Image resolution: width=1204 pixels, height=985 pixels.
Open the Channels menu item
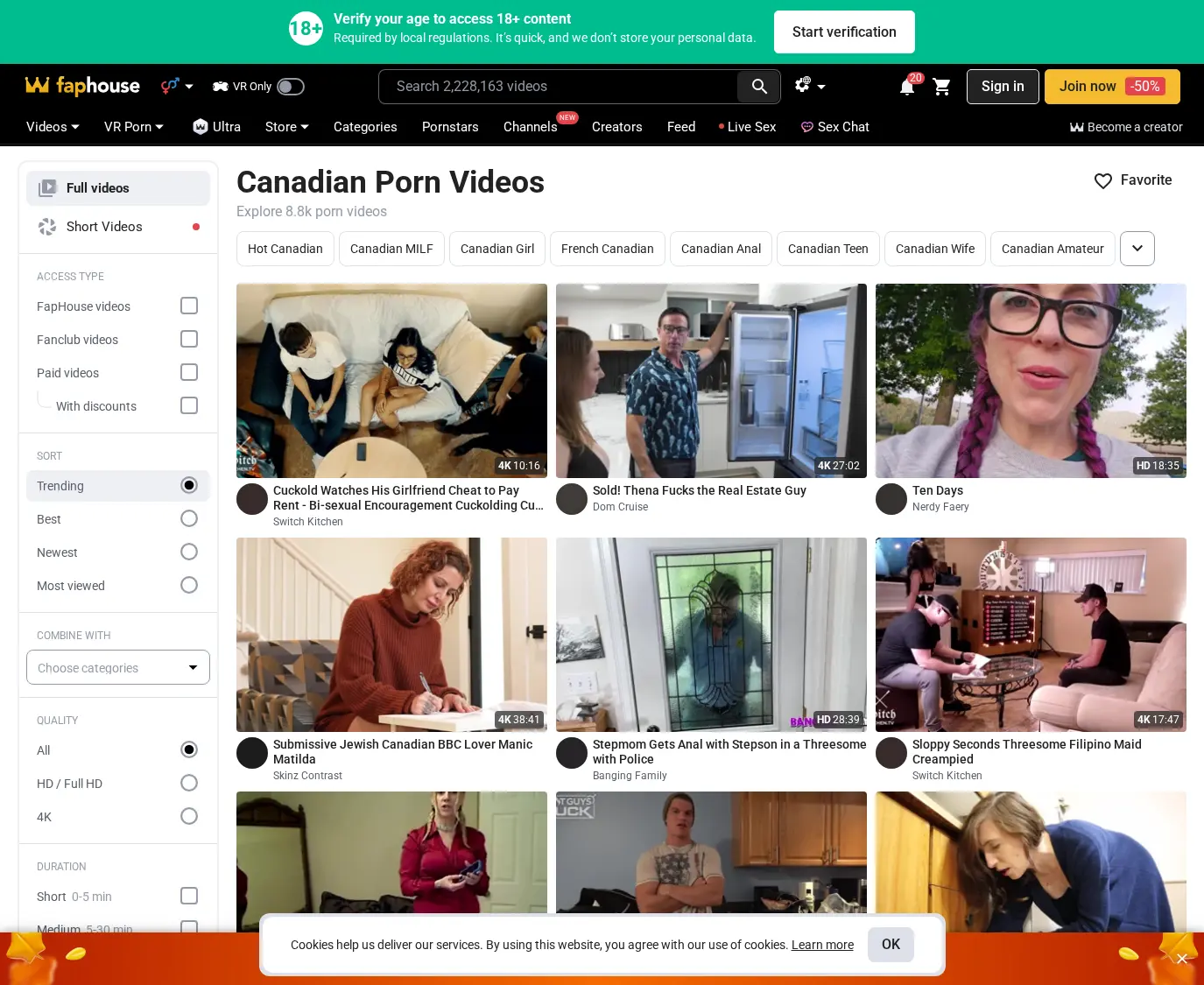click(531, 127)
